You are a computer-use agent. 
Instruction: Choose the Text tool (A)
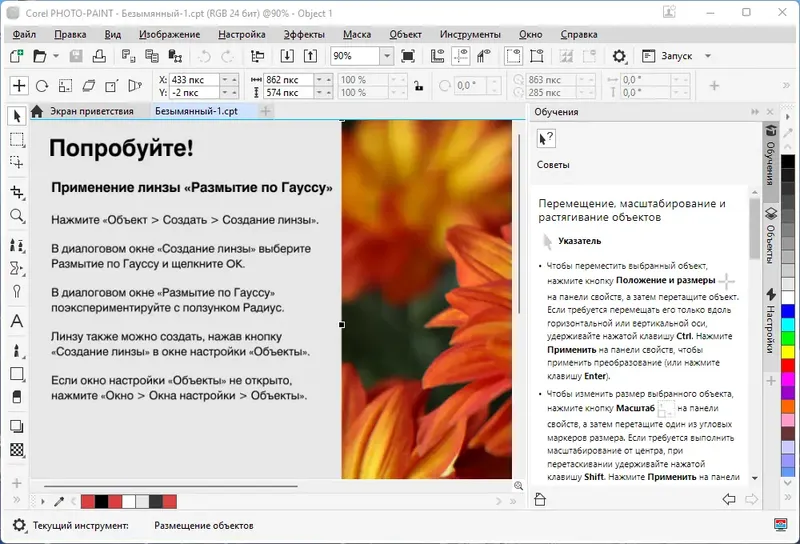17,322
